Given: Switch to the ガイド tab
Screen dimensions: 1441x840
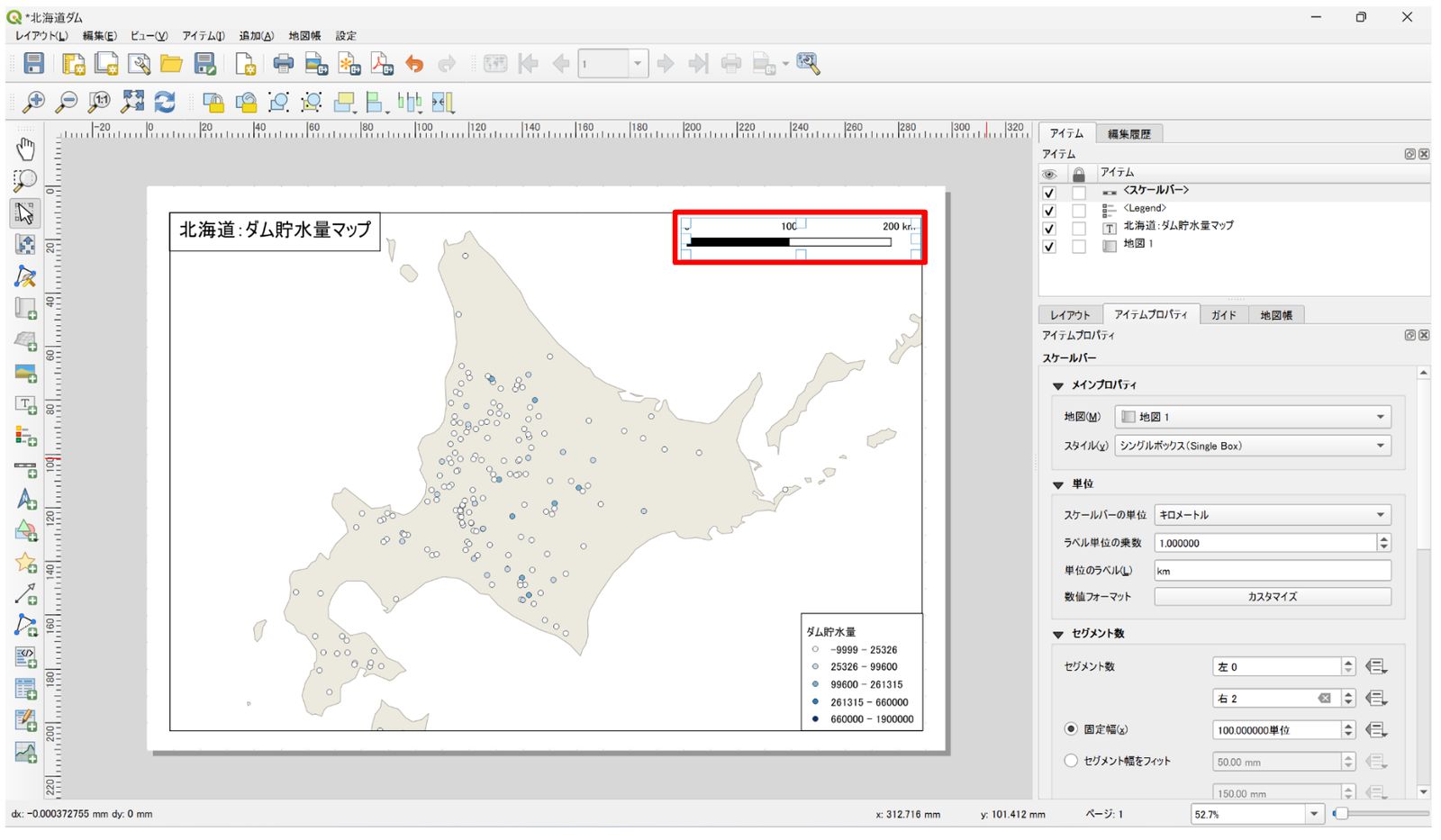Looking at the screenshot, I should coord(1223,315).
